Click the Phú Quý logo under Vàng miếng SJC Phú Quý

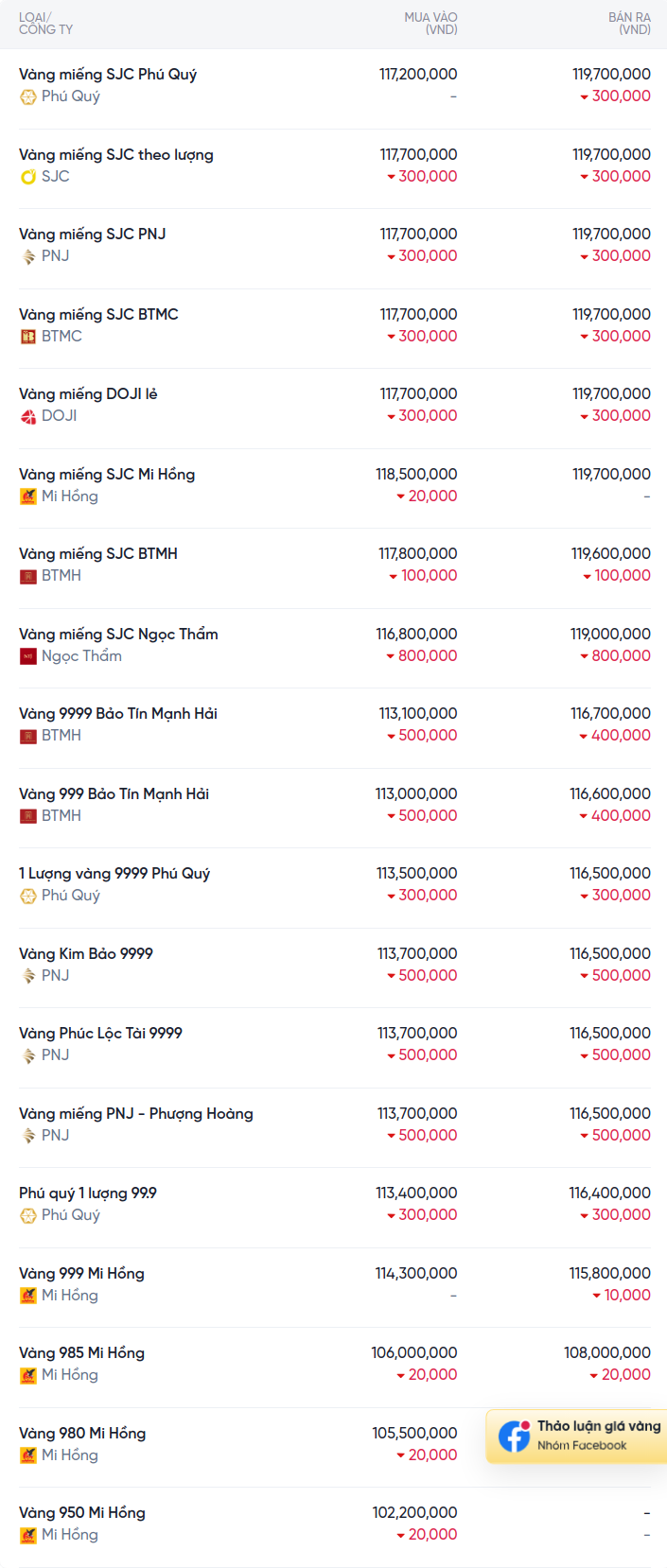tap(28, 96)
